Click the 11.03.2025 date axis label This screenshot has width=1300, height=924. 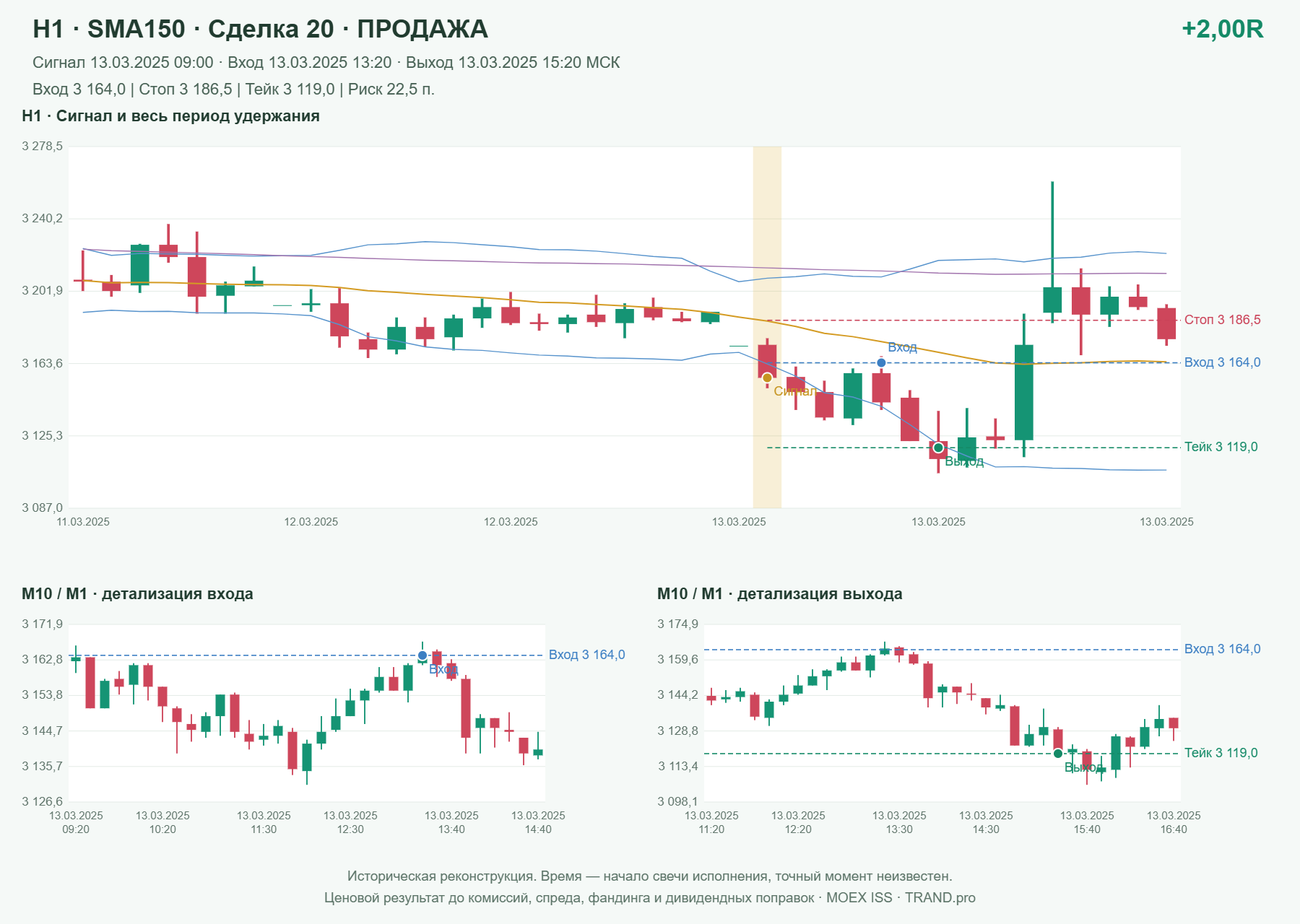83,522
